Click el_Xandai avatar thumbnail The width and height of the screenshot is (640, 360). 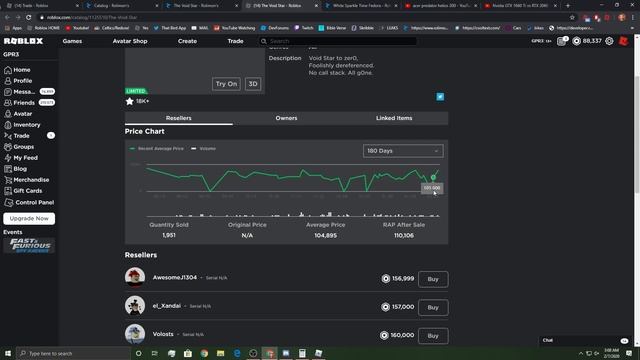click(x=135, y=306)
